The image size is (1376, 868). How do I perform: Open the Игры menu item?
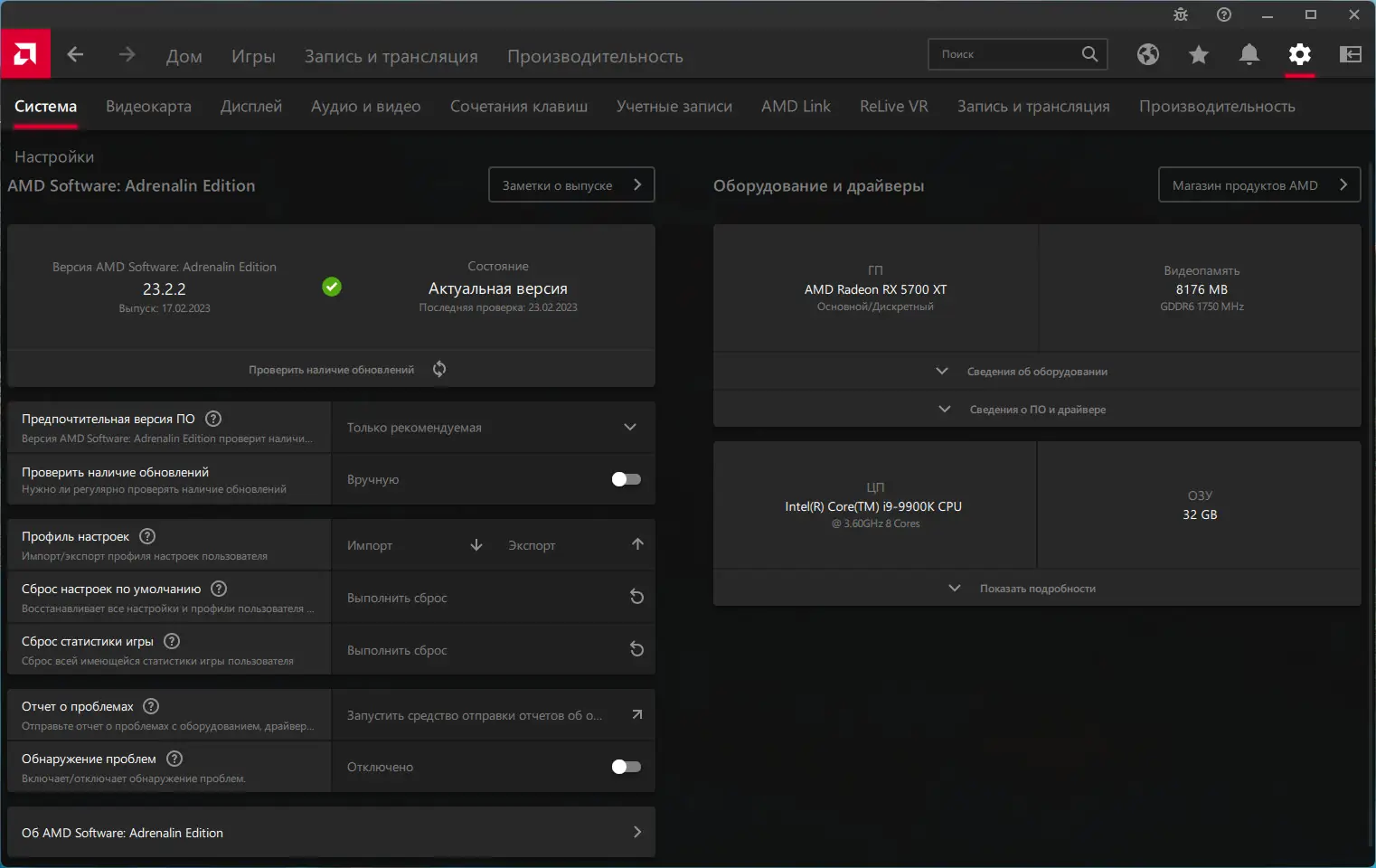point(253,55)
